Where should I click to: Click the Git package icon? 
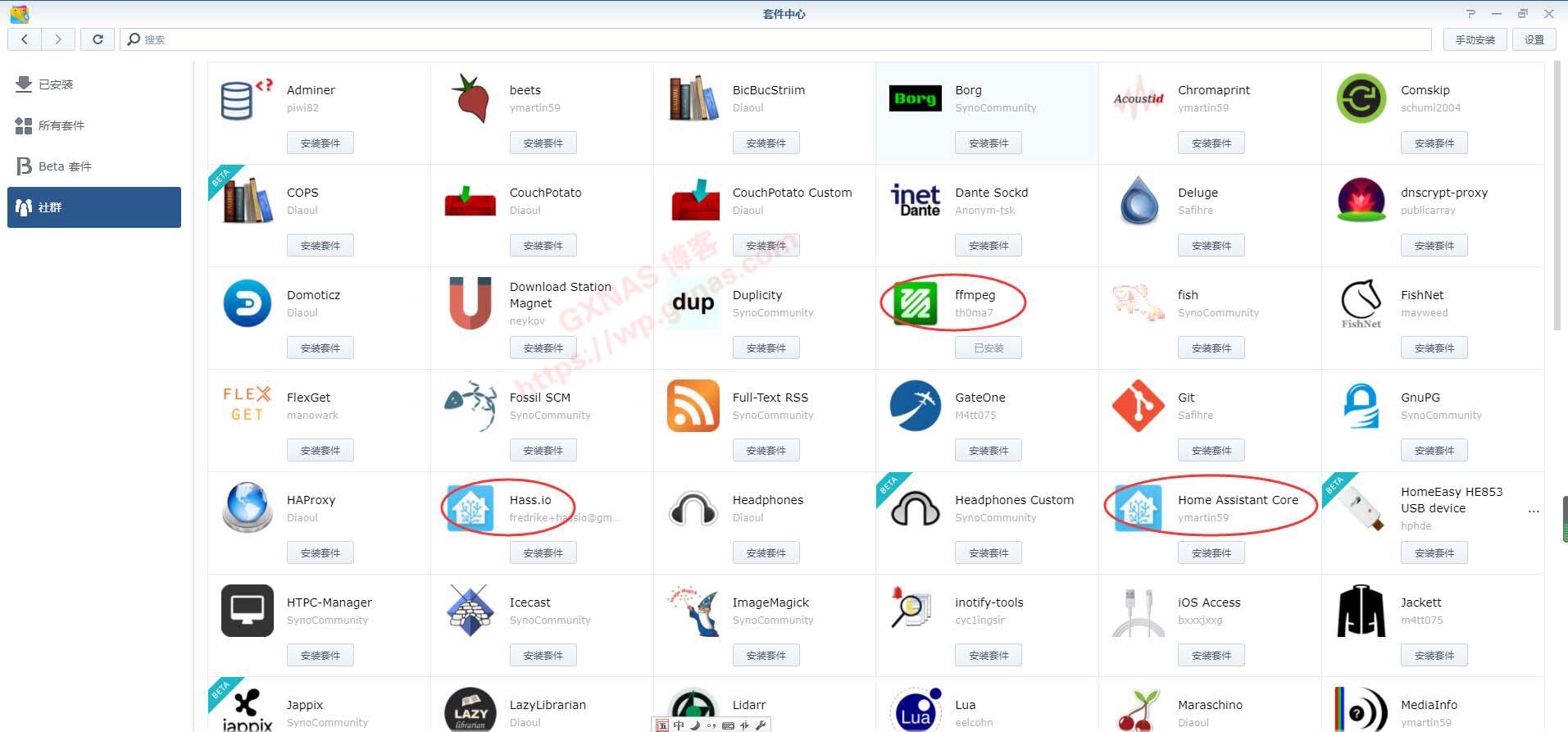[1138, 406]
